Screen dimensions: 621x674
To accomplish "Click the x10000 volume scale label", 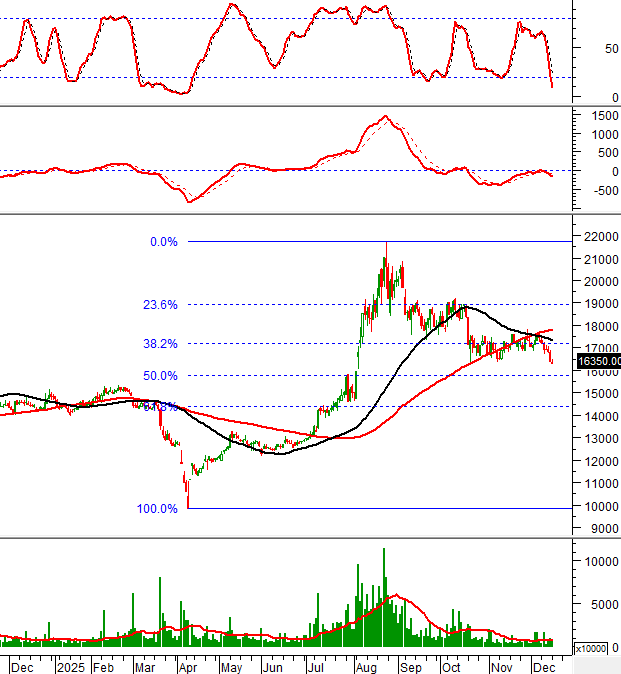I will [x=590, y=649].
